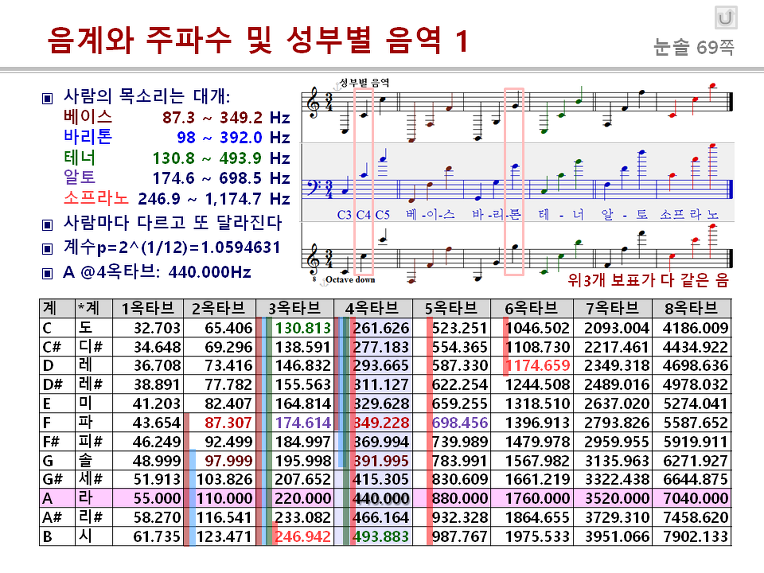Click the treble clef on the top staff
The image size is (764, 573).
(313, 103)
